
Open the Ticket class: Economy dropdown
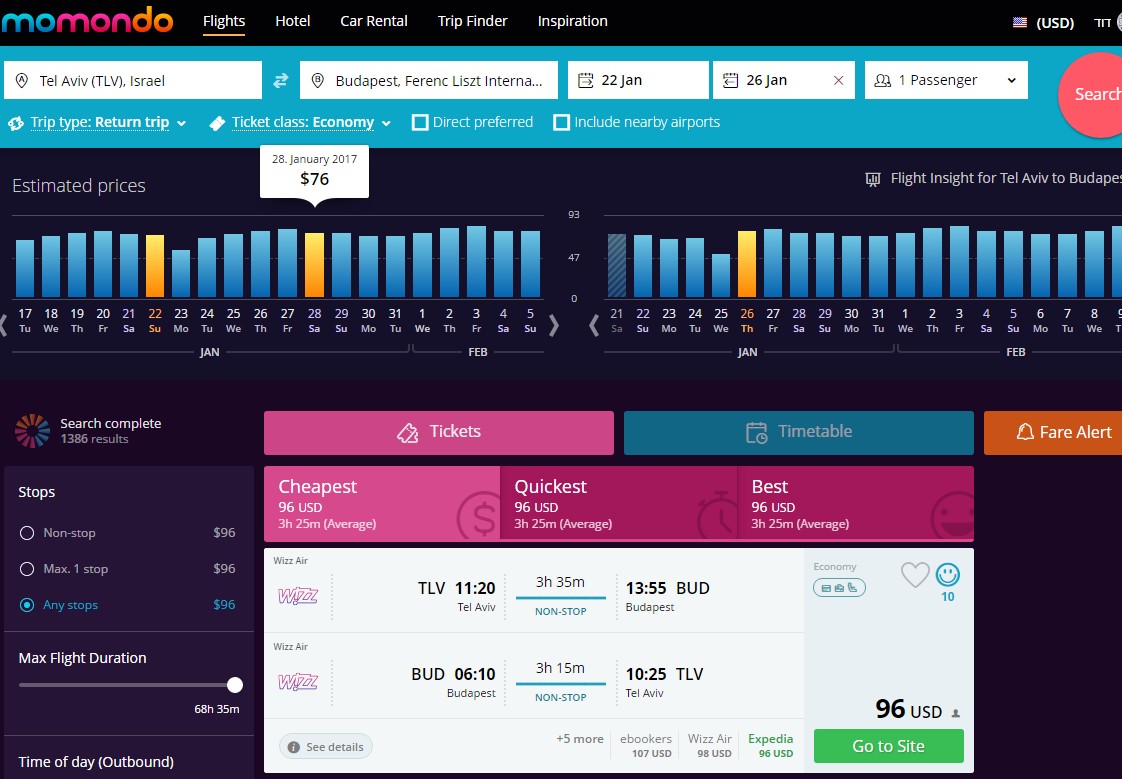tap(311, 122)
